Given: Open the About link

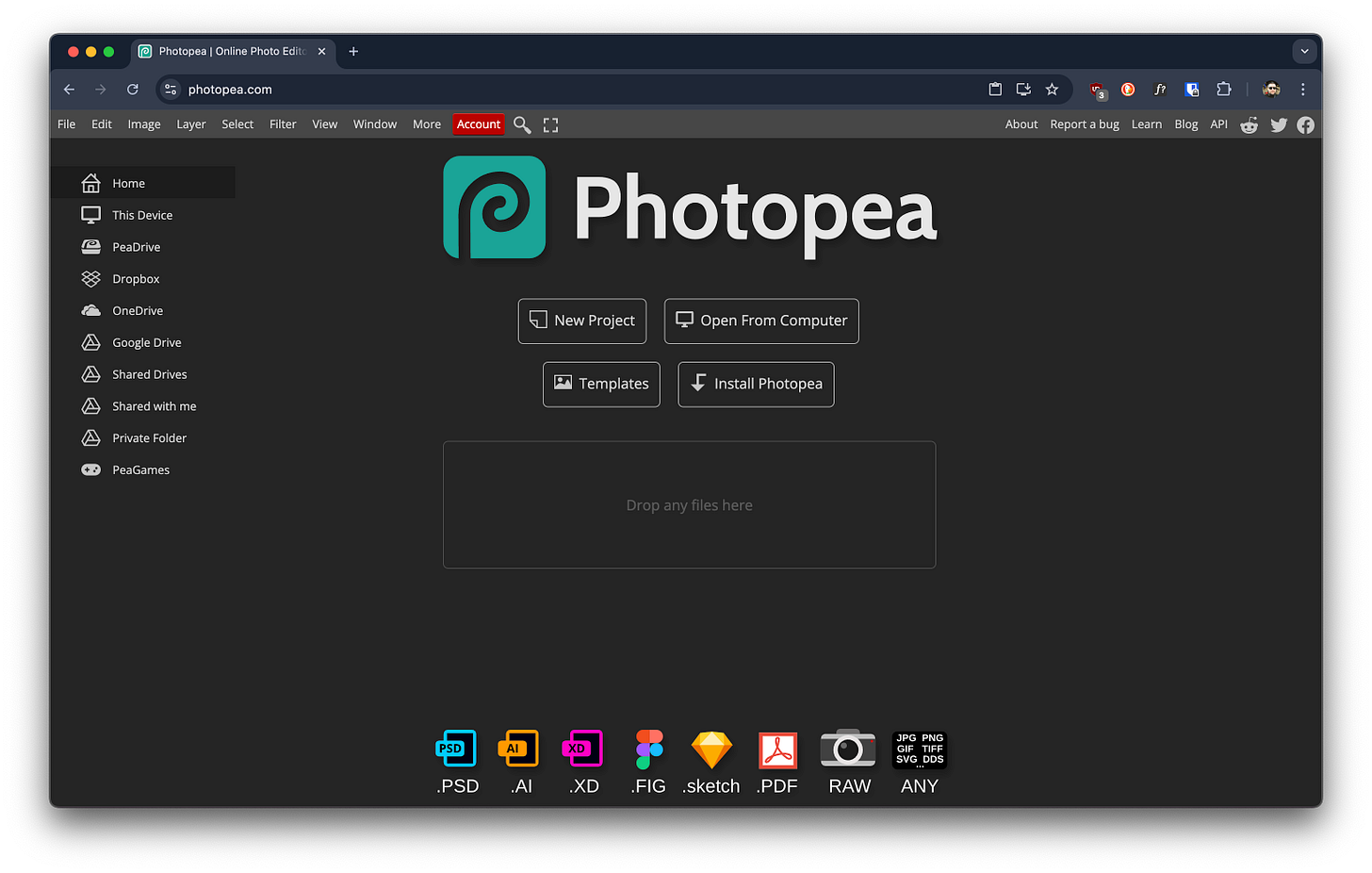Looking at the screenshot, I should pos(1021,124).
